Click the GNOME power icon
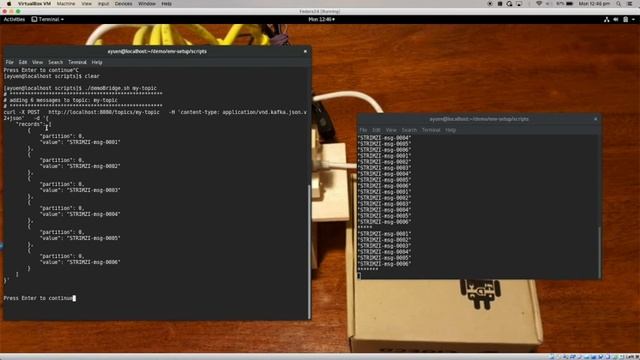 click(x=625, y=19)
